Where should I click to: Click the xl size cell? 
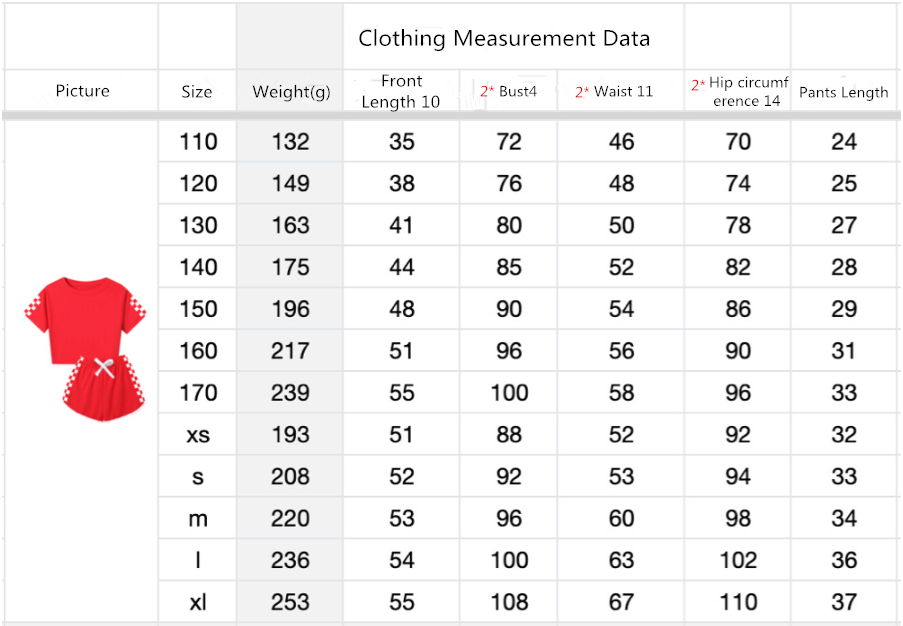(x=198, y=602)
